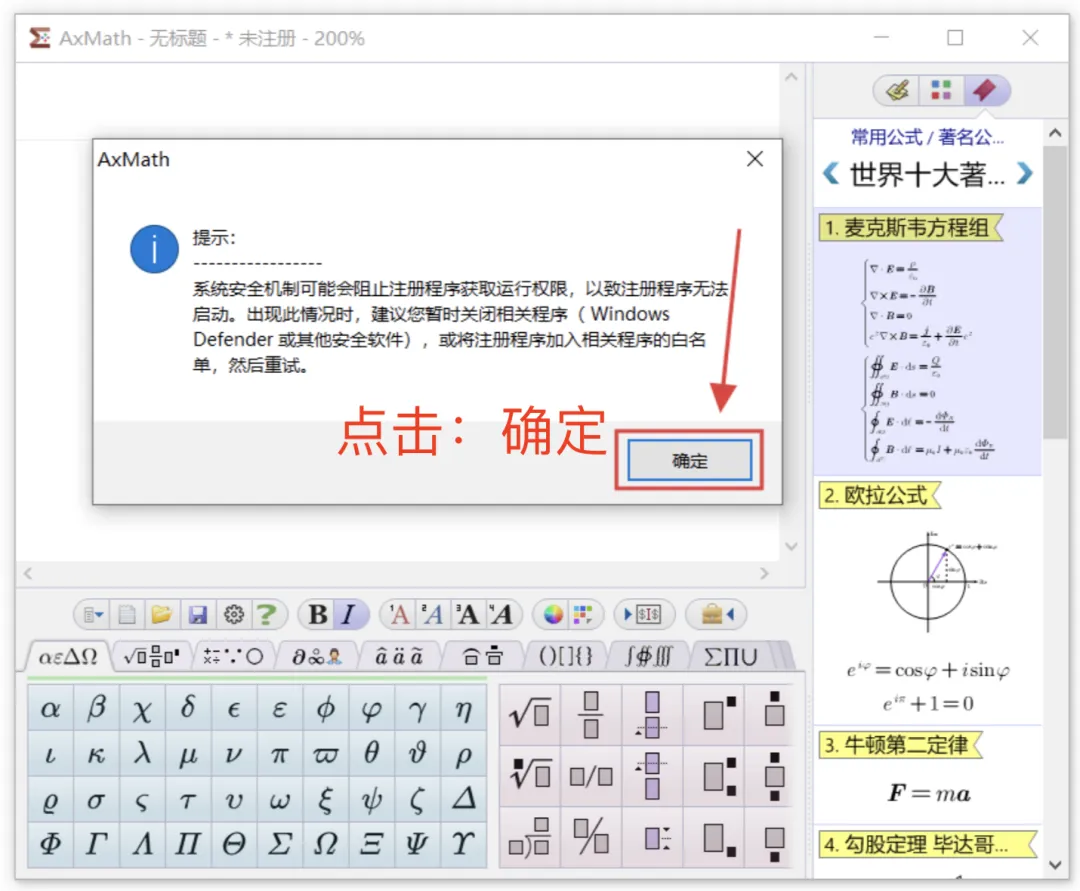Insert the capital Sigma Σ symbol
The height and width of the screenshot is (891, 1080).
point(279,843)
